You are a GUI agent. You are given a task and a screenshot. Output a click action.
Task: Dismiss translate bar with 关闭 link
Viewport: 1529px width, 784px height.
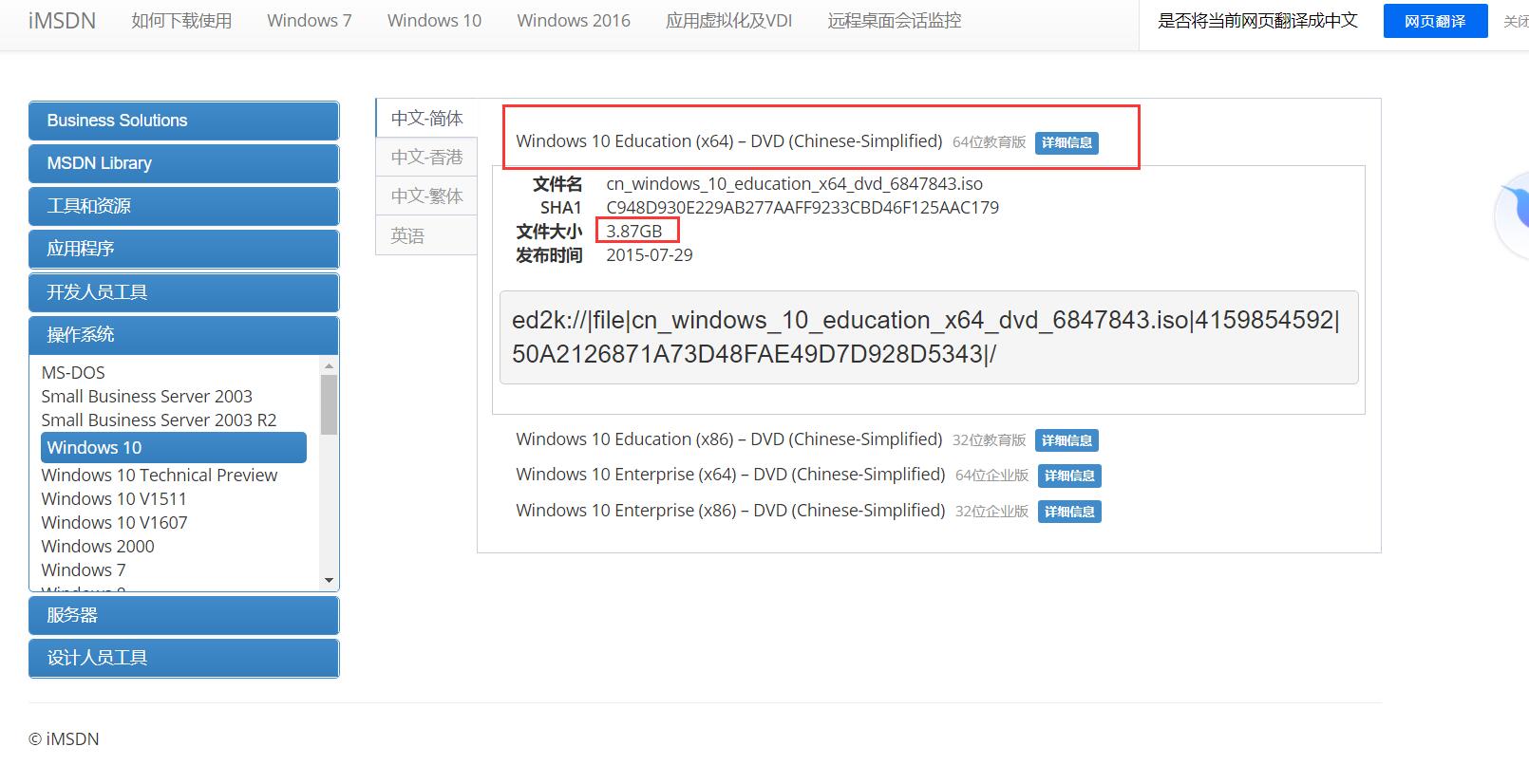coord(1516,21)
